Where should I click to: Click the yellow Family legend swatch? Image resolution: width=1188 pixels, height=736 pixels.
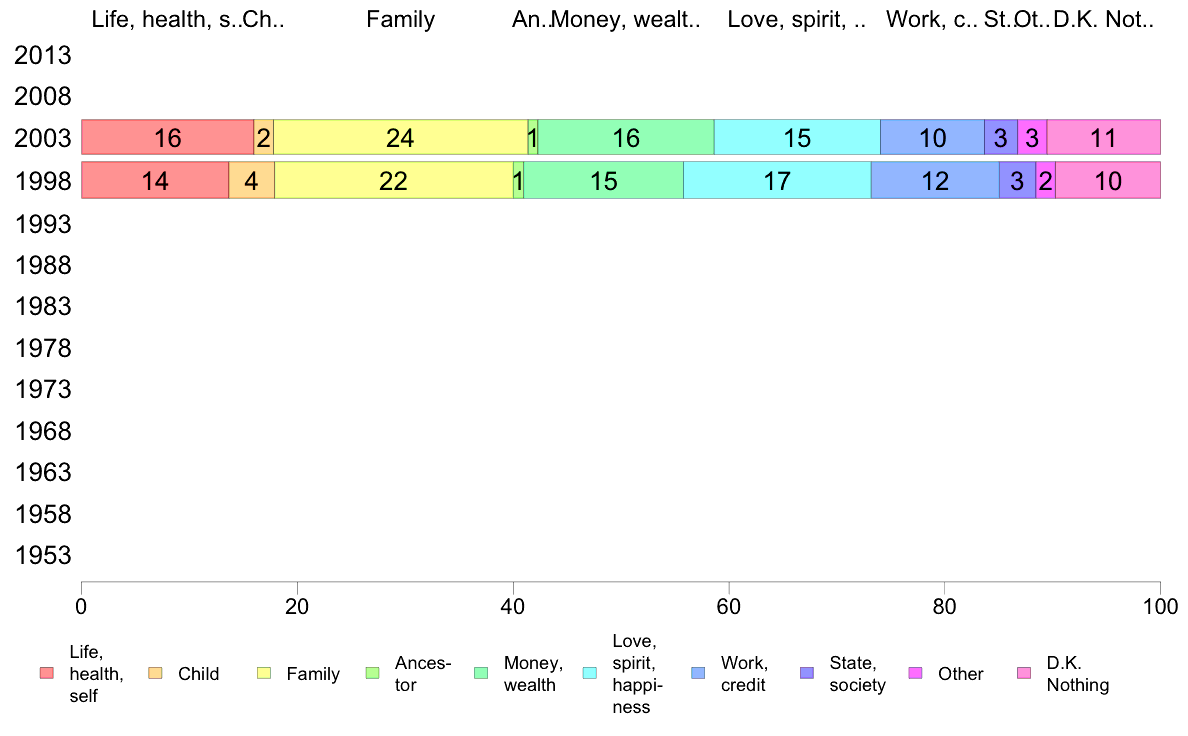click(x=263, y=674)
